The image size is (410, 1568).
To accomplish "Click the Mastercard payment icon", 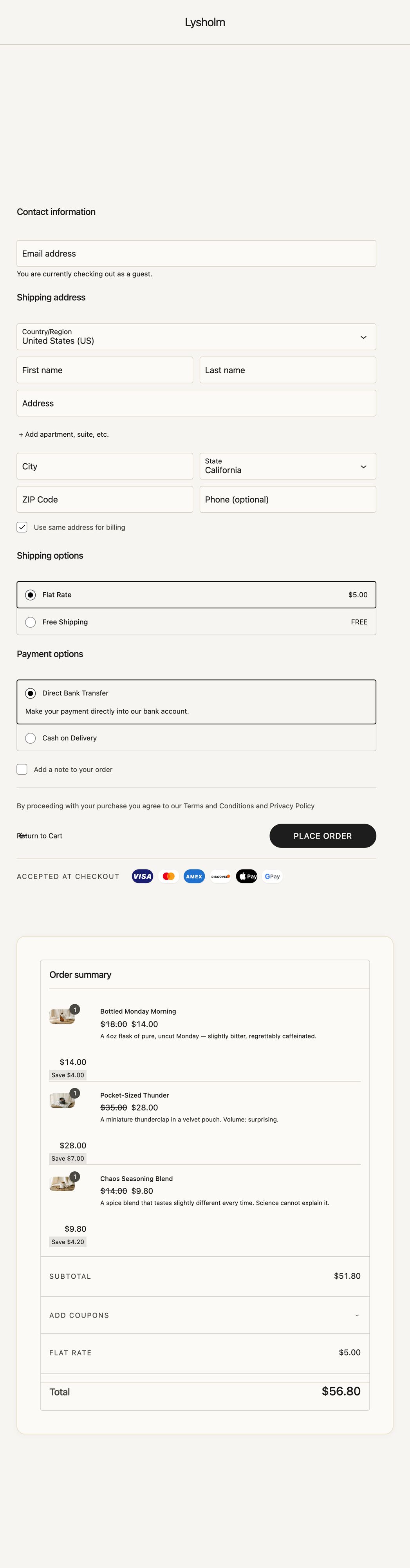I will pos(168,876).
